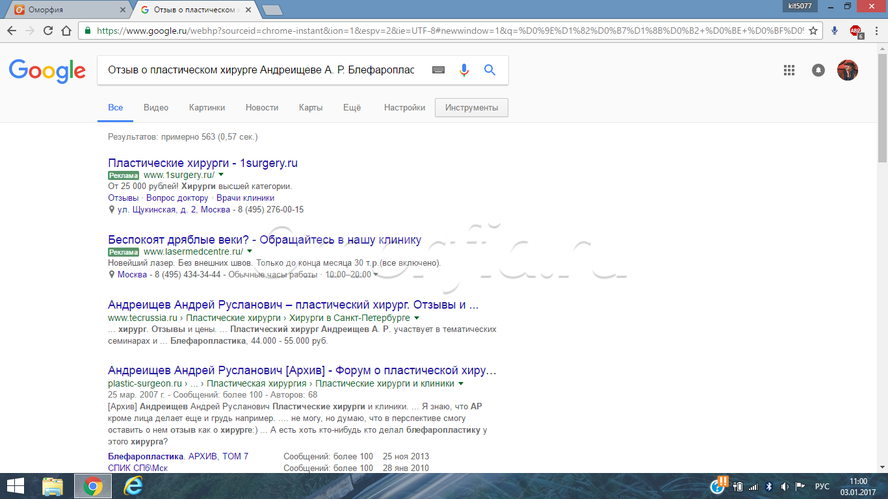Open the Вопрос доктору sitelink

click(x=177, y=198)
